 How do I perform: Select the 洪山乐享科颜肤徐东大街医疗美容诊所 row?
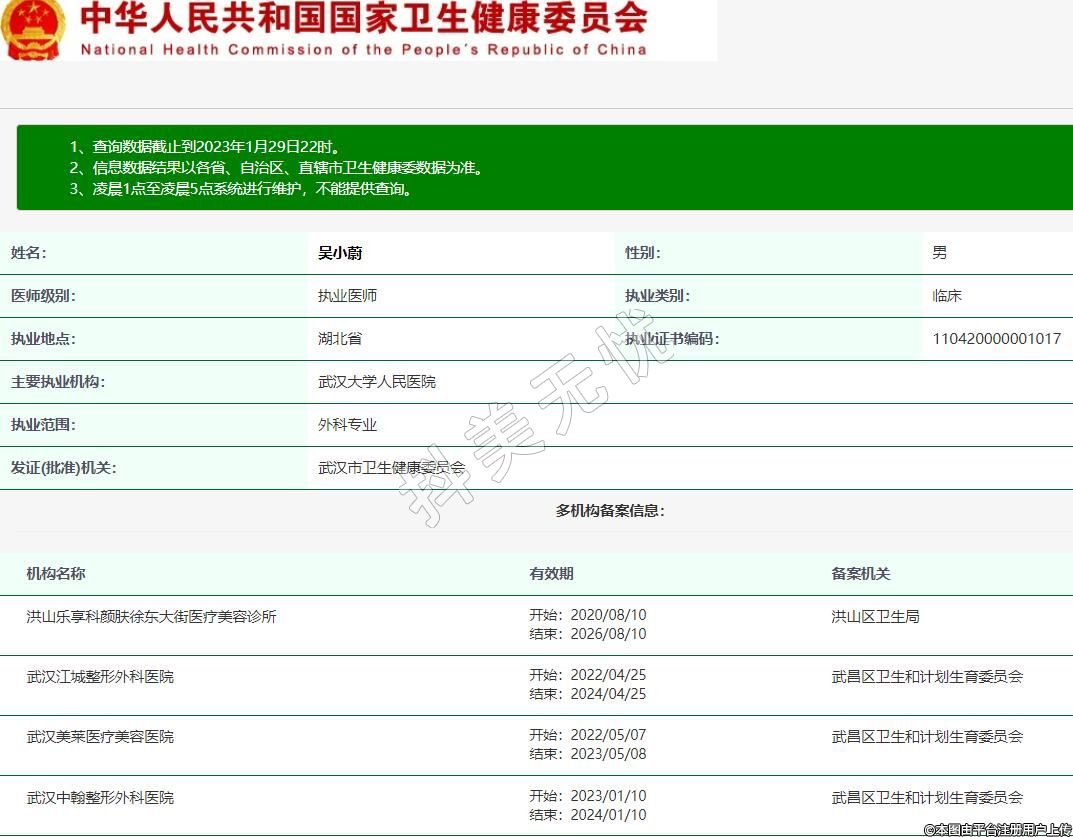pyautogui.click(x=151, y=617)
